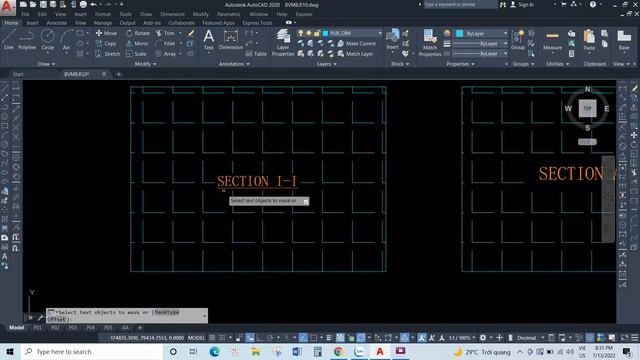Viewport: 640px width, 360px height.
Task: Toggle lineweight display in status bar
Action: coord(329,338)
